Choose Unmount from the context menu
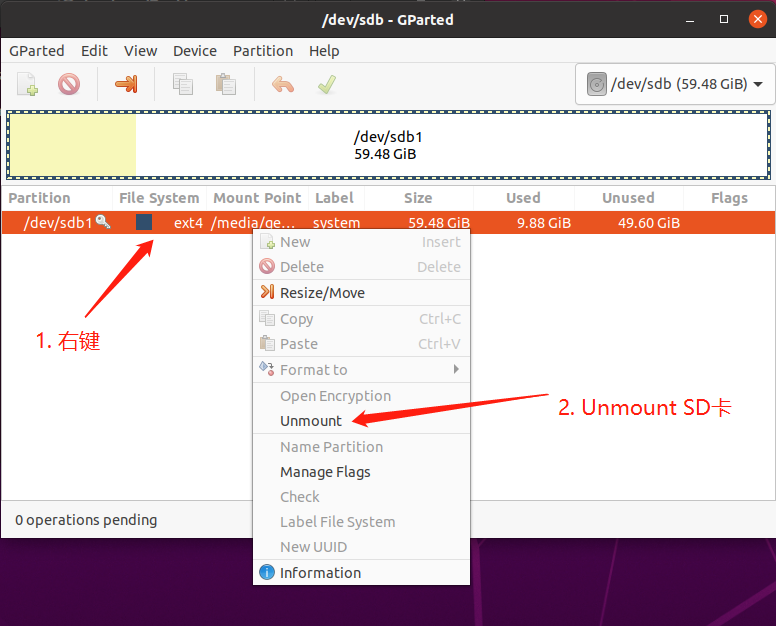Viewport: 776px width, 626px height. coord(361,421)
